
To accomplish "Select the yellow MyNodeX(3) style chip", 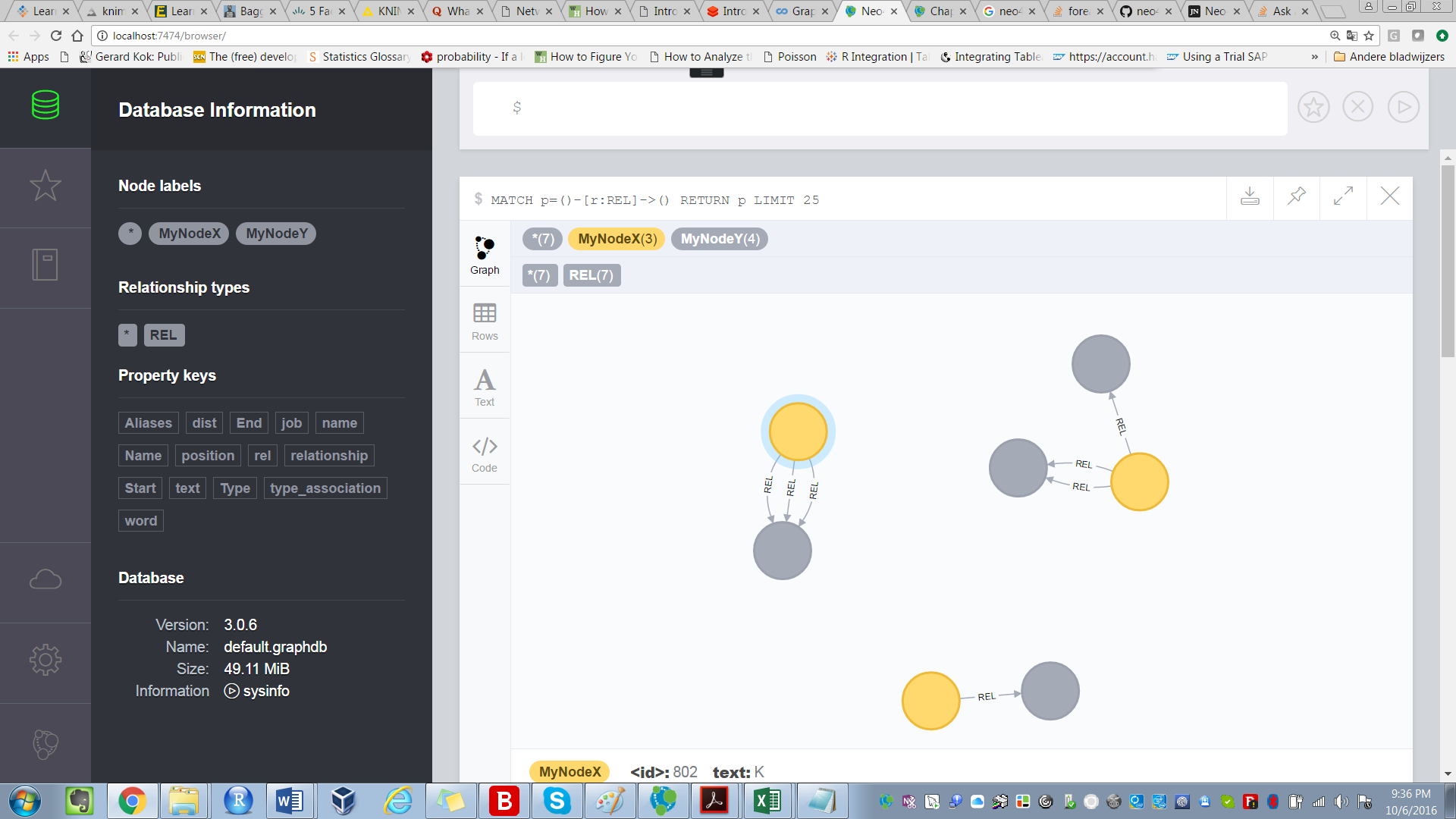I will pyautogui.click(x=616, y=238).
